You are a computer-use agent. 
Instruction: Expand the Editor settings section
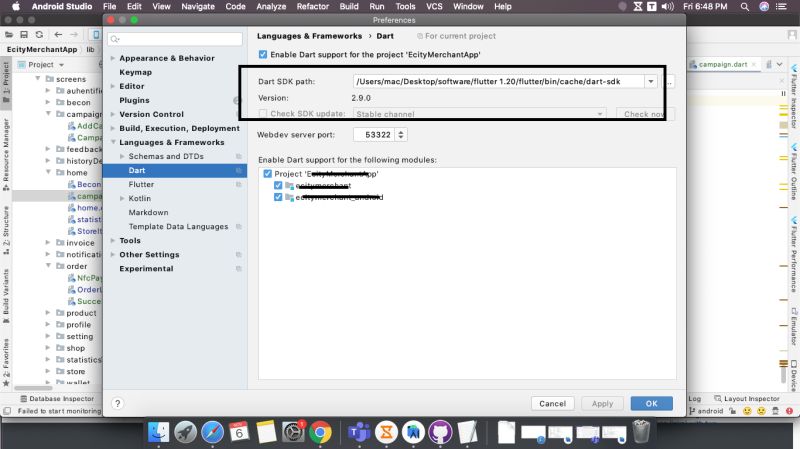tap(113, 86)
